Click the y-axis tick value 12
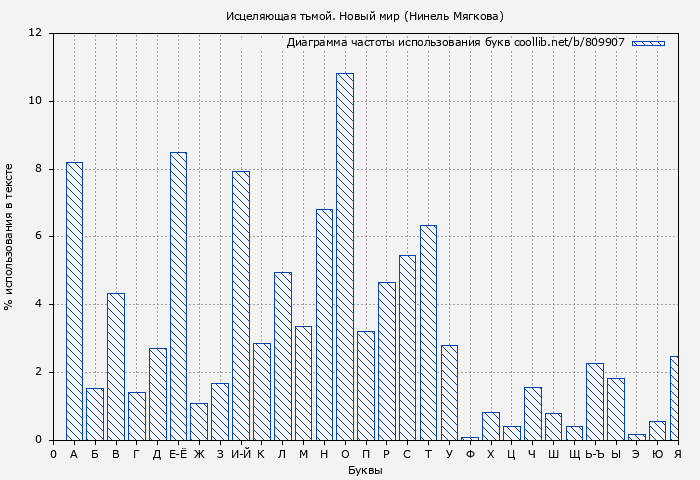The height and width of the screenshot is (480, 700). [x=36, y=33]
